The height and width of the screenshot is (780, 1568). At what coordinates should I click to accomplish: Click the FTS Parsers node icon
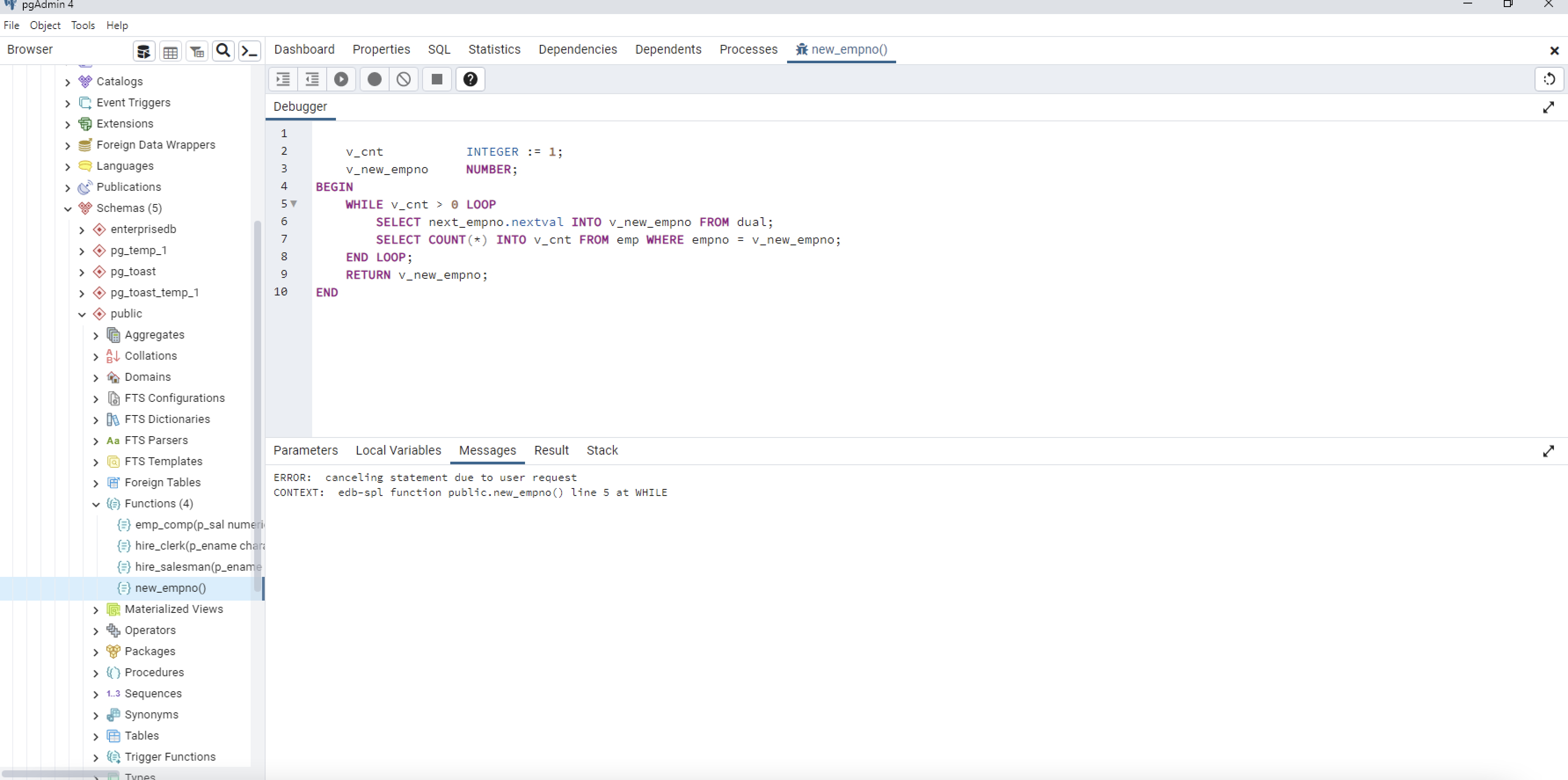point(113,440)
